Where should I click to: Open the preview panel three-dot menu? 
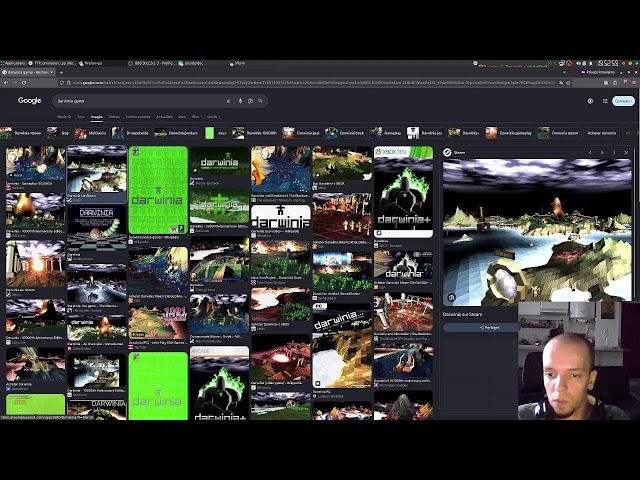(614, 152)
